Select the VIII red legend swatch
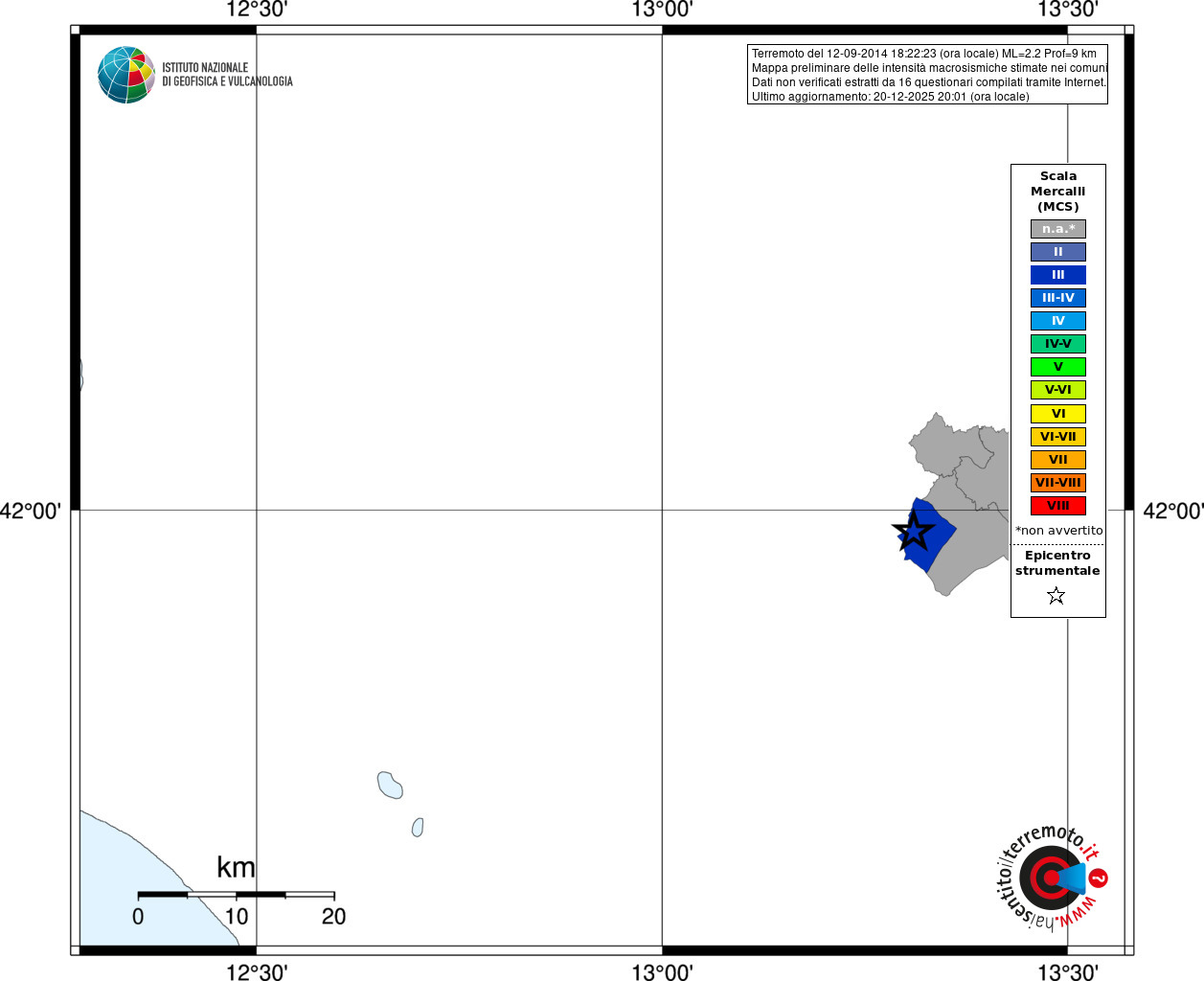The height and width of the screenshot is (981, 1204). (1058, 506)
